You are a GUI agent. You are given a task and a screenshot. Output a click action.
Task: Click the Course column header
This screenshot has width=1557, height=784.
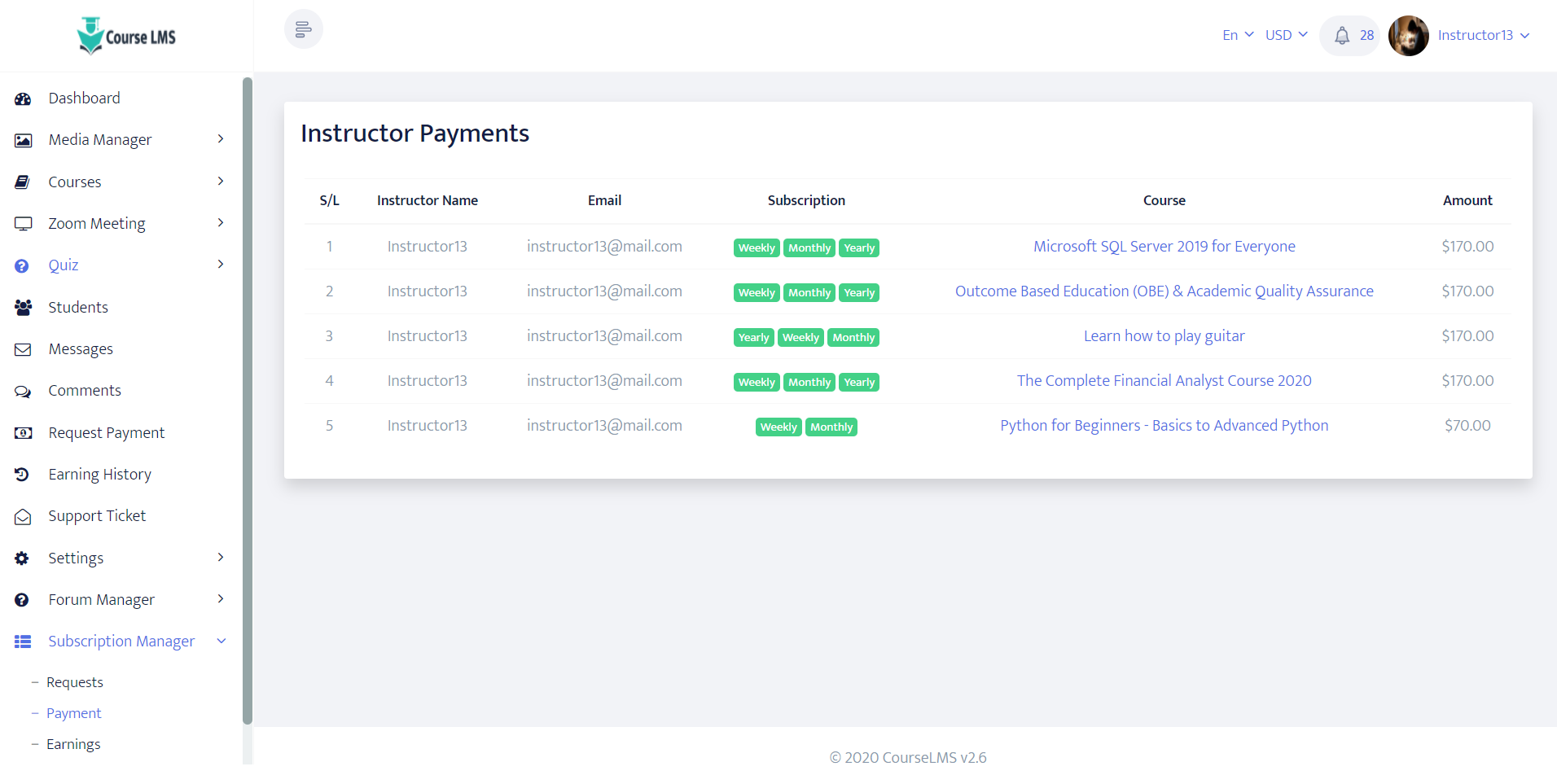pyautogui.click(x=1164, y=200)
